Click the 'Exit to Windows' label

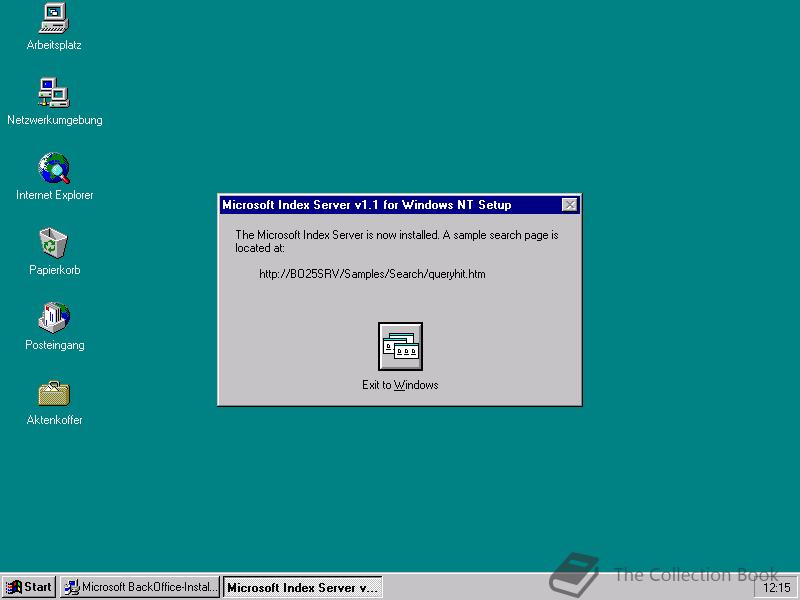pyautogui.click(x=400, y=385)
